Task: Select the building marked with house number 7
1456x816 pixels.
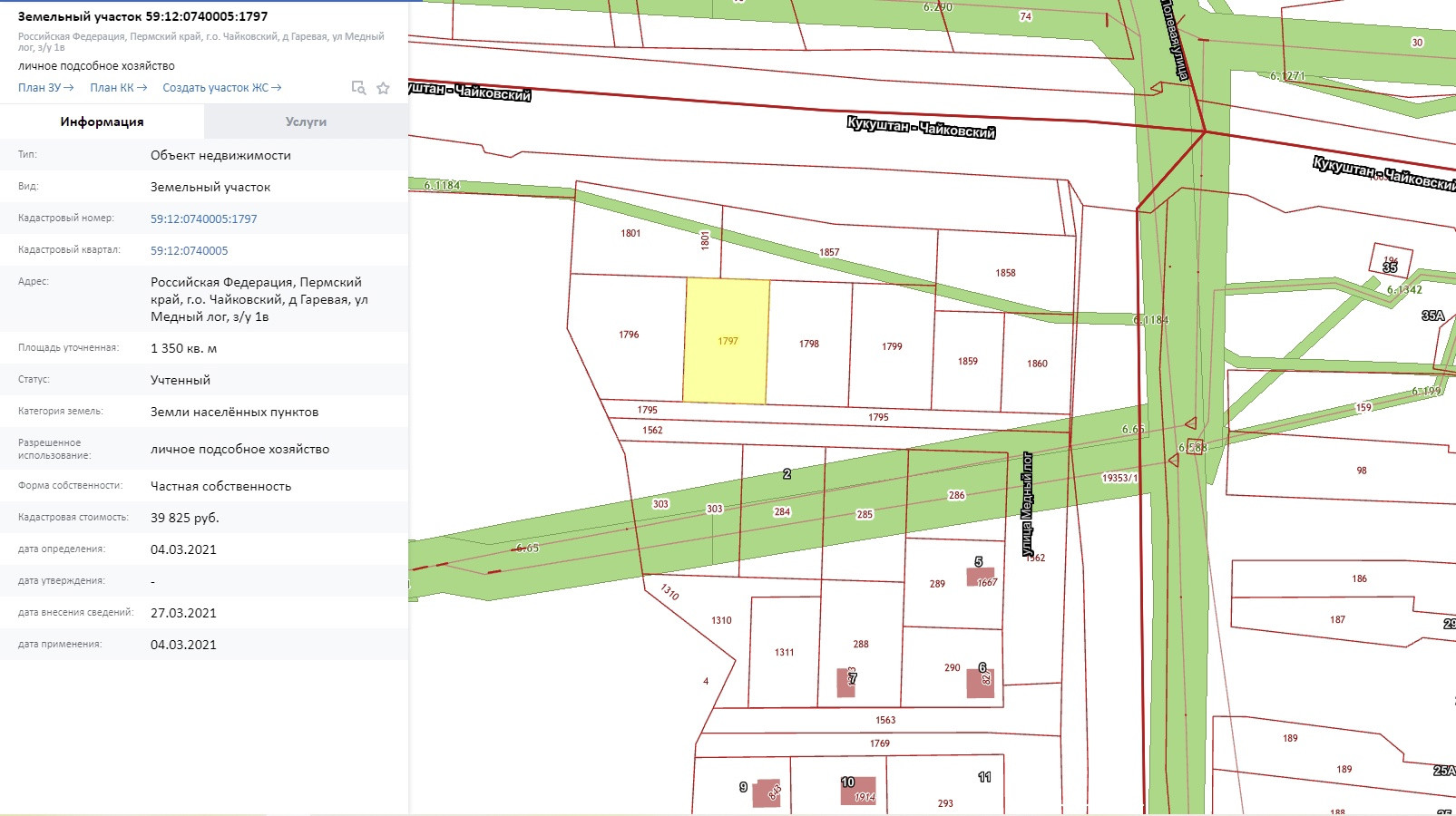Action: click(x=845, y=683)
